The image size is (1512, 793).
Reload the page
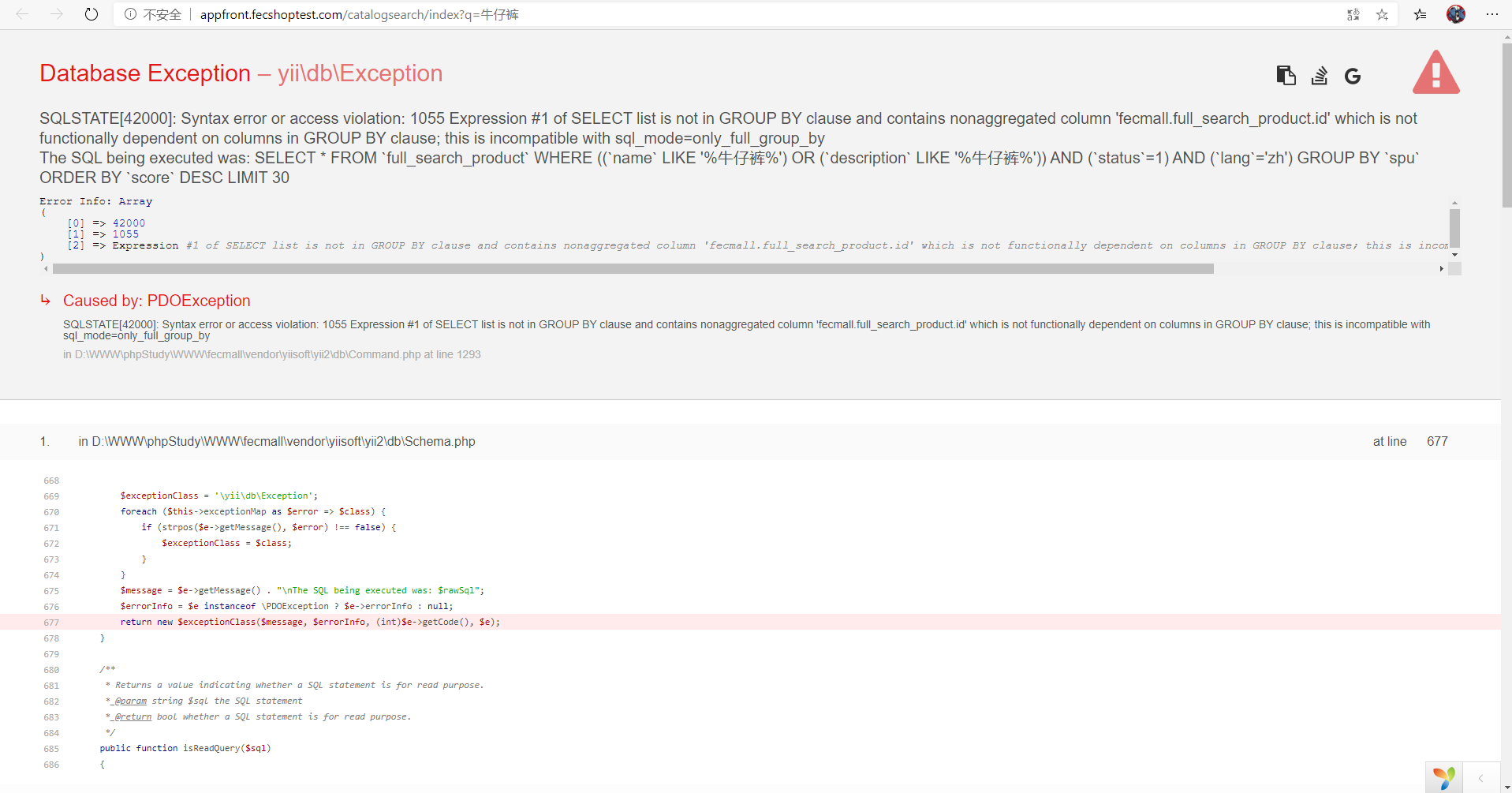tap(91, 14)
